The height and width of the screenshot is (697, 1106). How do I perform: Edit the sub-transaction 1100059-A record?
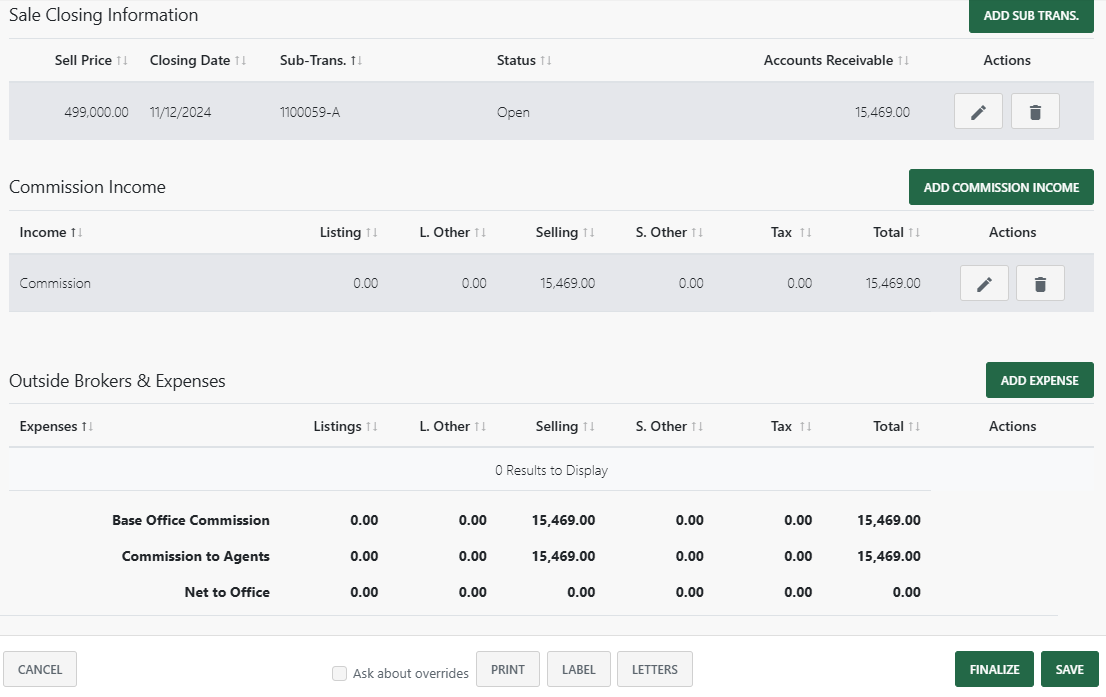pyautogui.click(x=977, y=111)
